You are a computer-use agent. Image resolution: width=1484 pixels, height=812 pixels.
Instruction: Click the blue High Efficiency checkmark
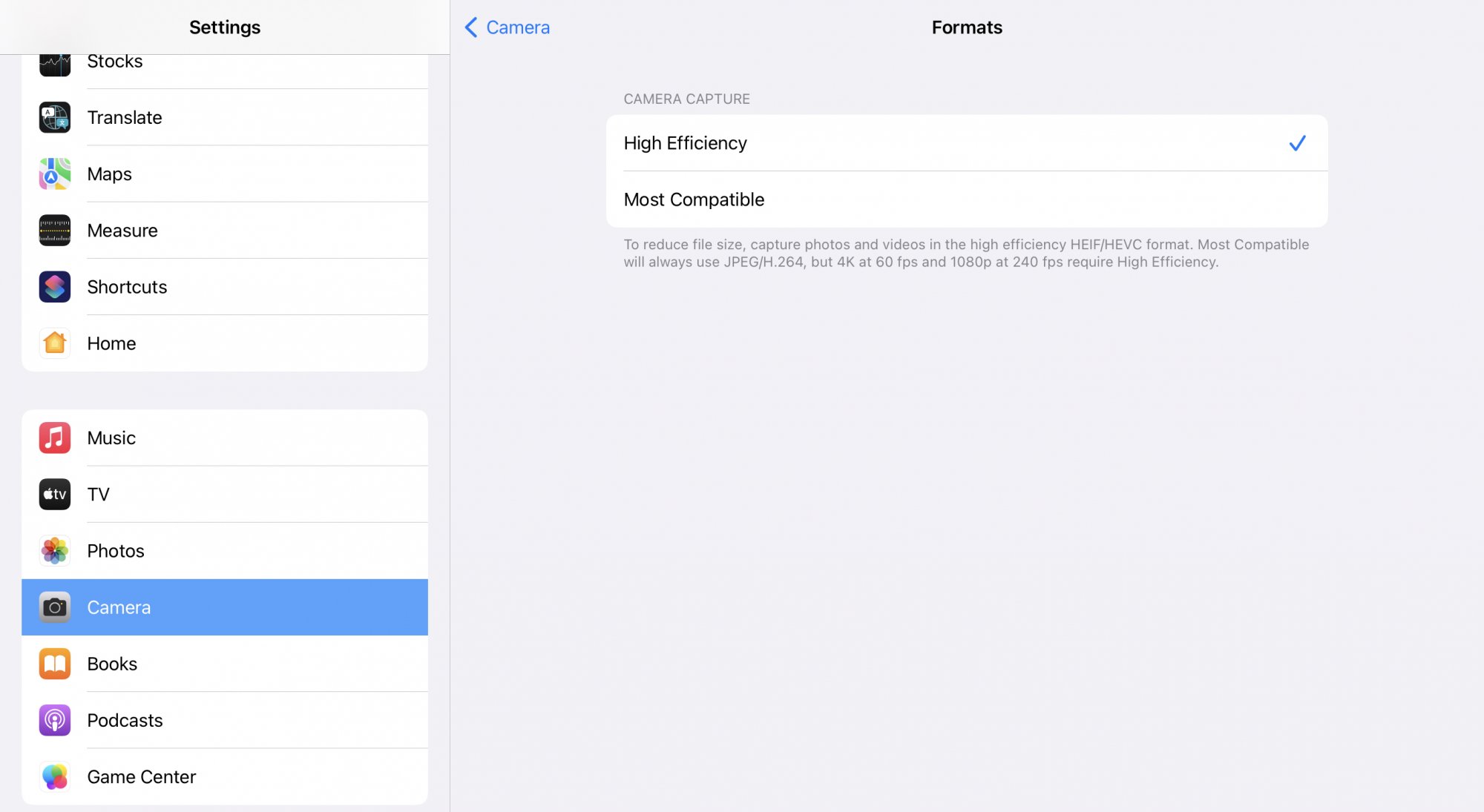point(1297,143)
